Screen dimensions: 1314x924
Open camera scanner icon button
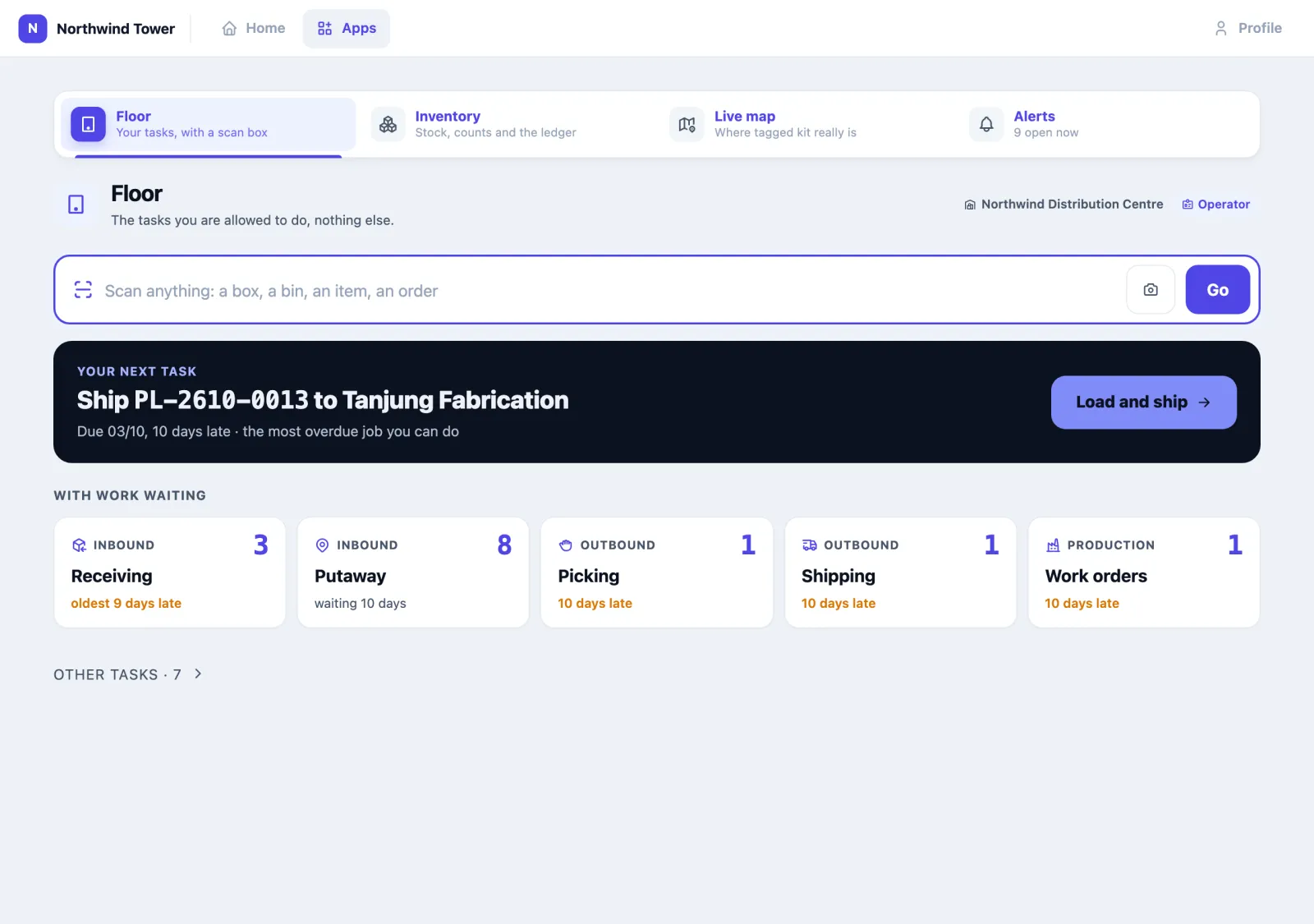point(1151,290)
